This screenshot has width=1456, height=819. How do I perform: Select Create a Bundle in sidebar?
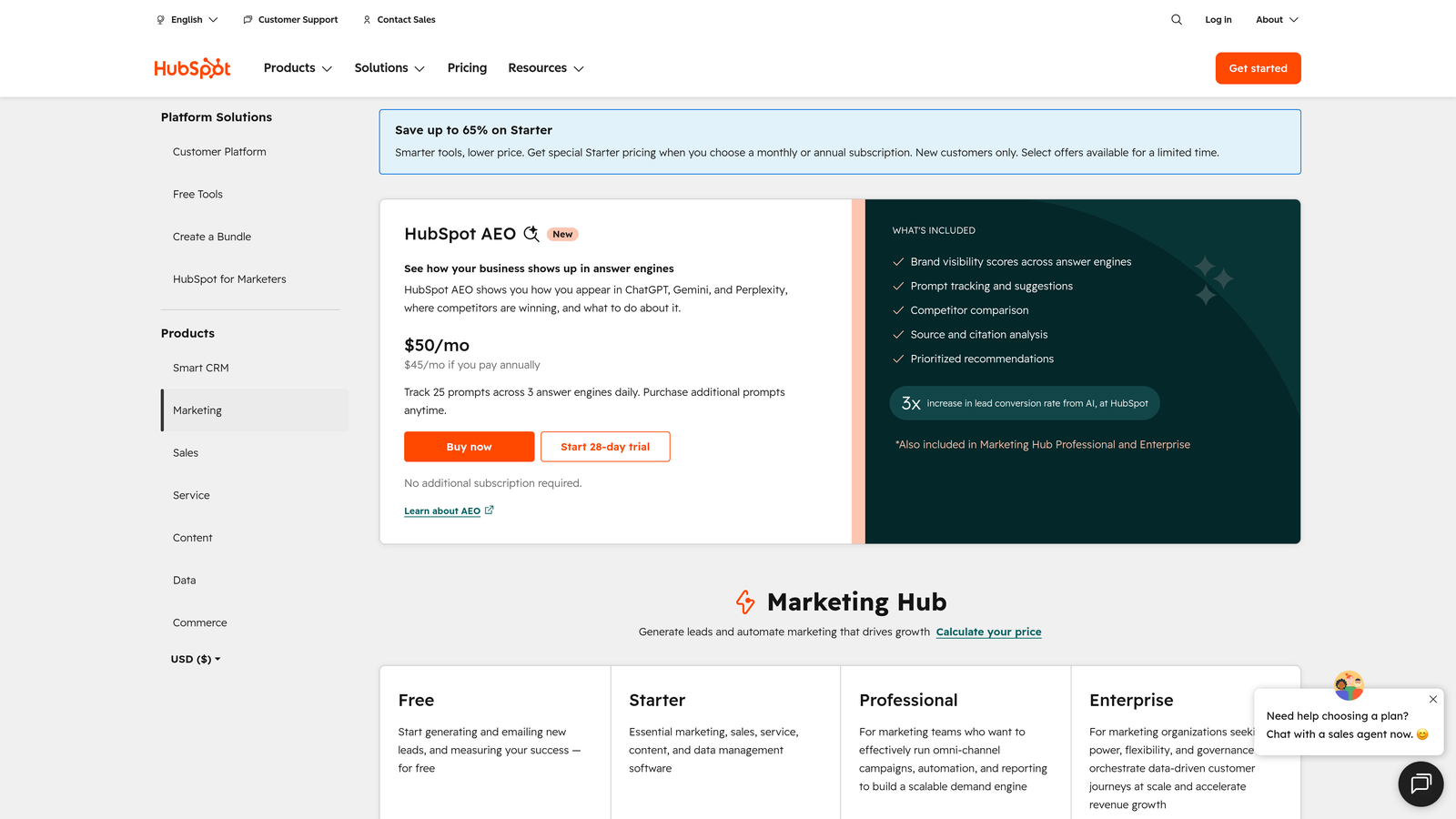(212, 237)
